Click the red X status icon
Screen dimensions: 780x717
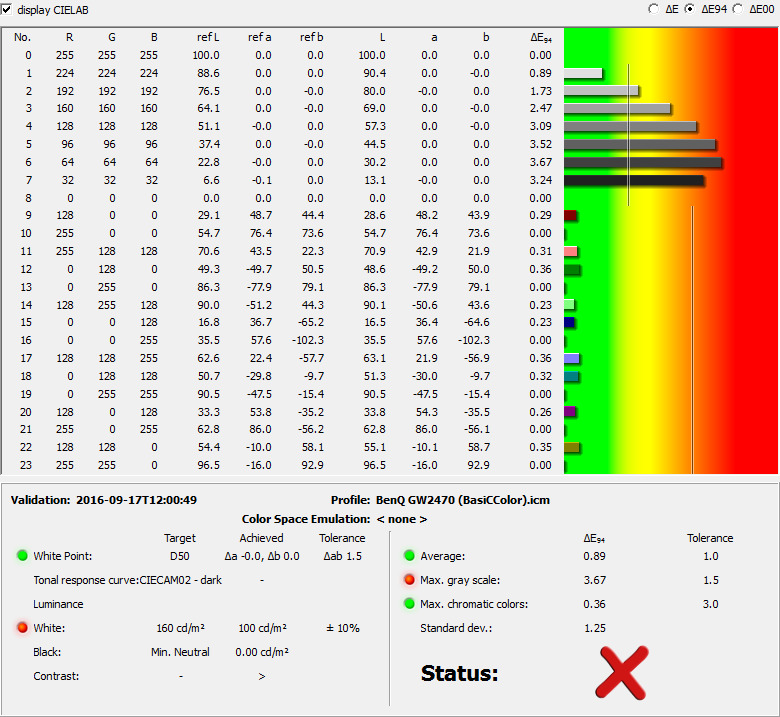[622, 673]
